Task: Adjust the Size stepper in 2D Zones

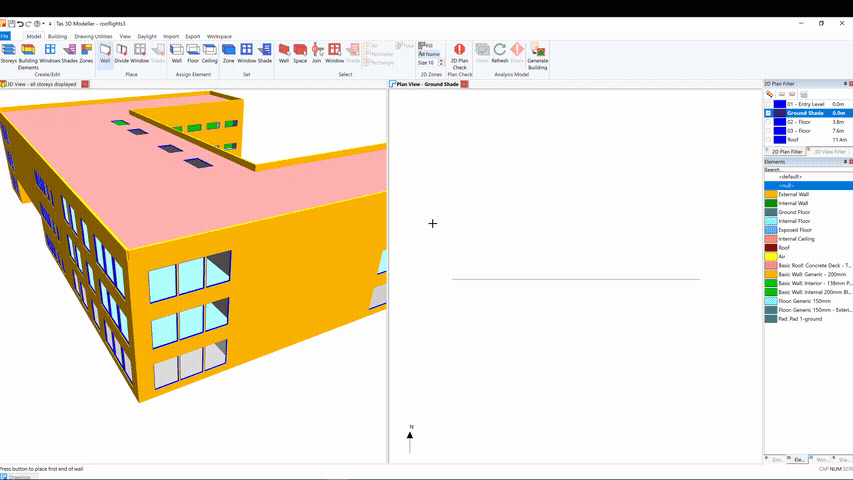Action: (441, 63)
